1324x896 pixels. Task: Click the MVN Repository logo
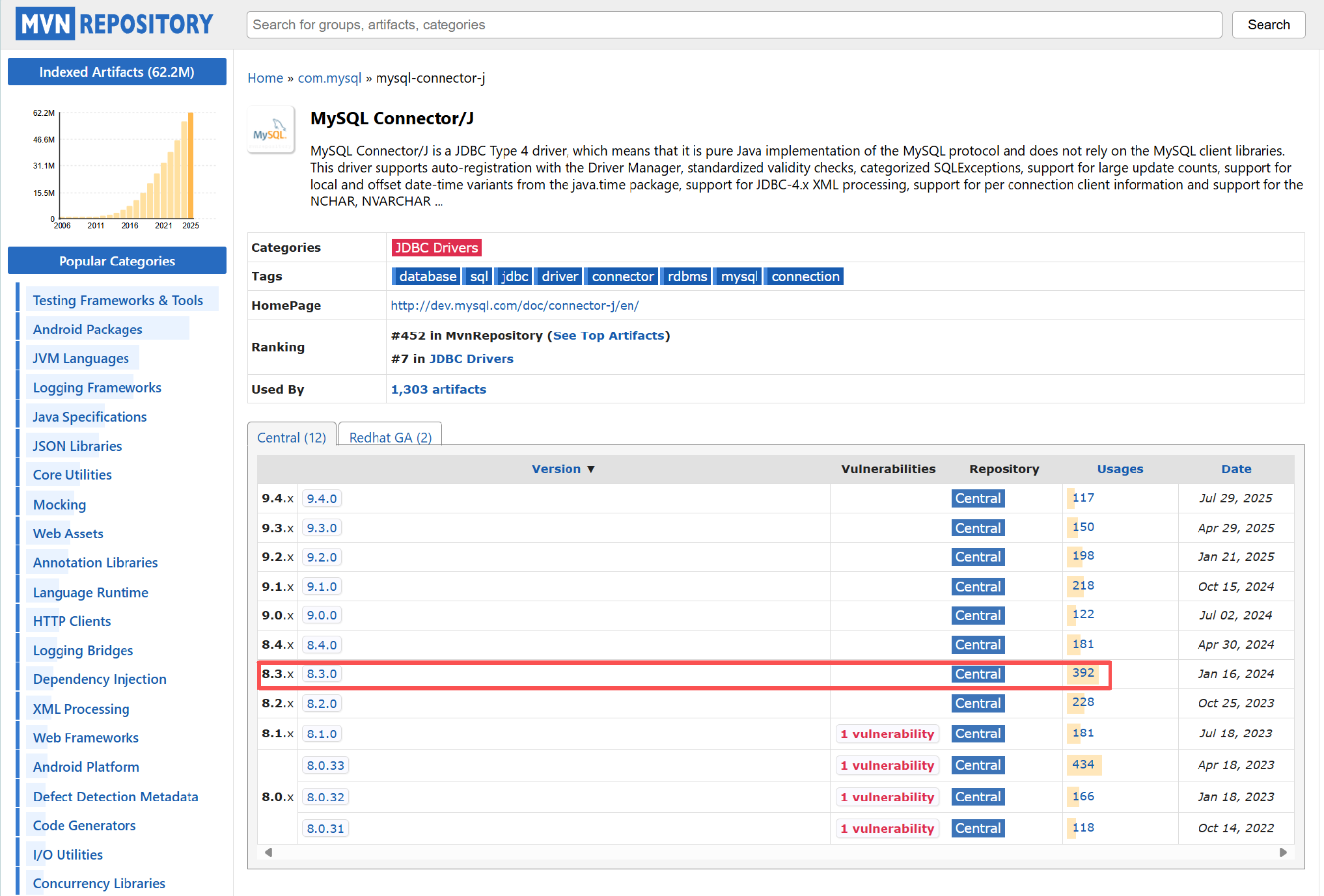pyautogui.click(x=115, y=24)
